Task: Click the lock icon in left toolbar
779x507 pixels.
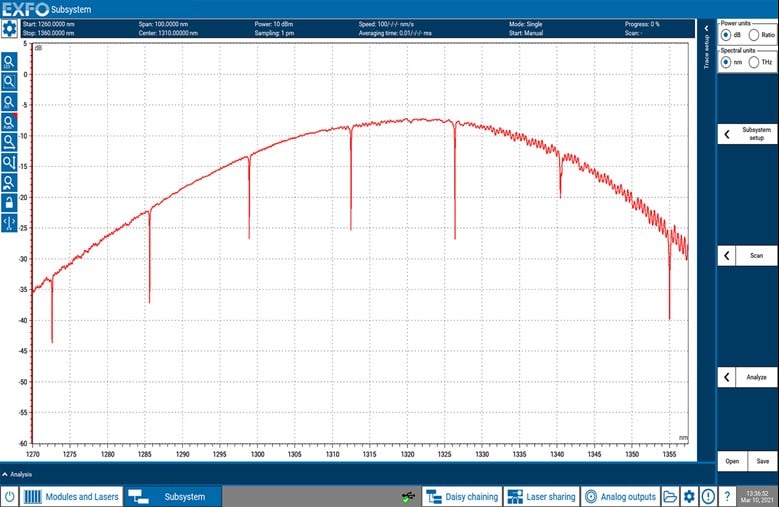Action: 9,202
